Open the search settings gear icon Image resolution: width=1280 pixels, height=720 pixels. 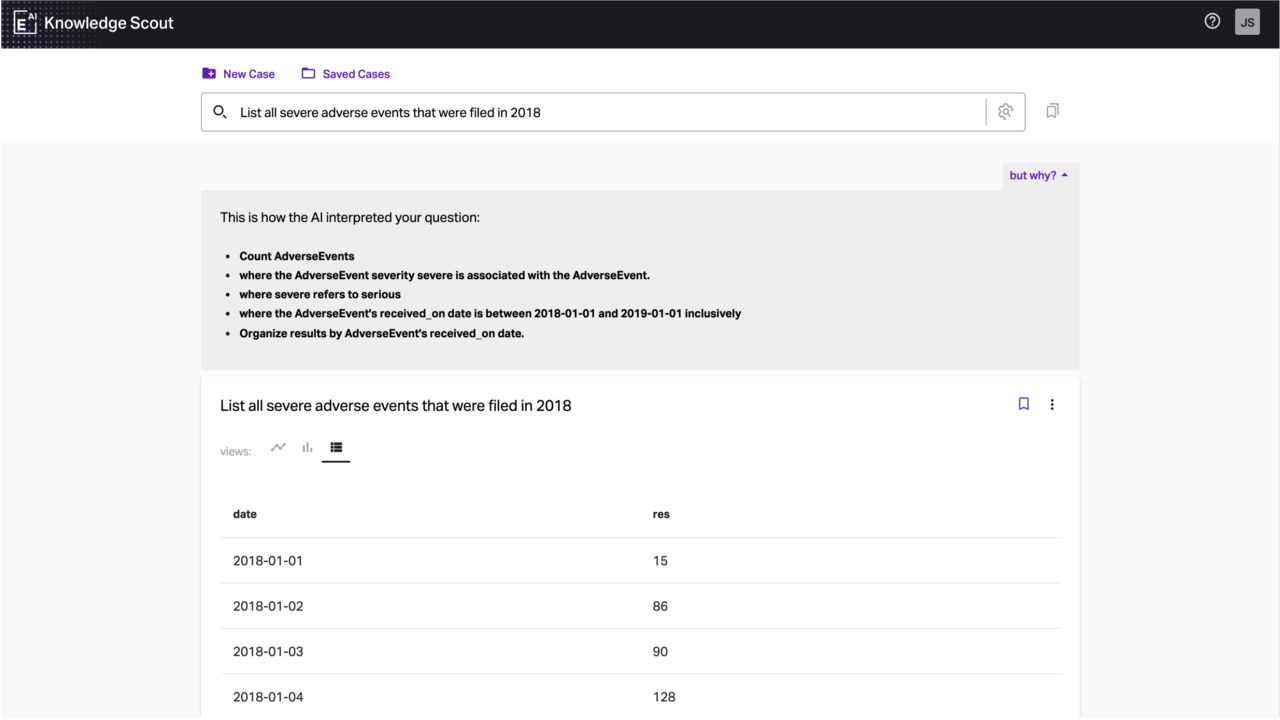tap(1006, 112)
